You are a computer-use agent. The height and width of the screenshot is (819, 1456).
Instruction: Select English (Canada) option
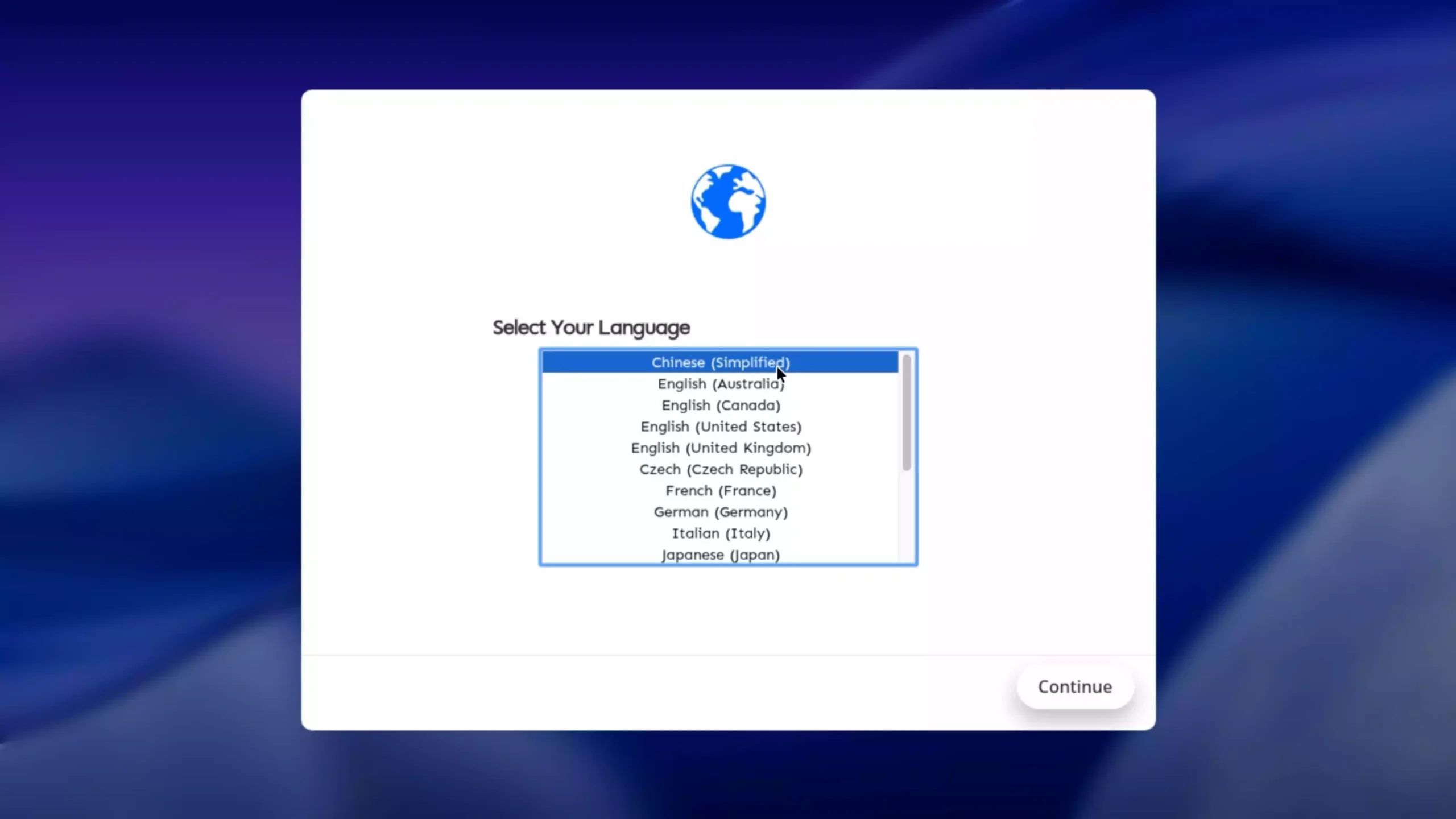click(x=720, y=405)
